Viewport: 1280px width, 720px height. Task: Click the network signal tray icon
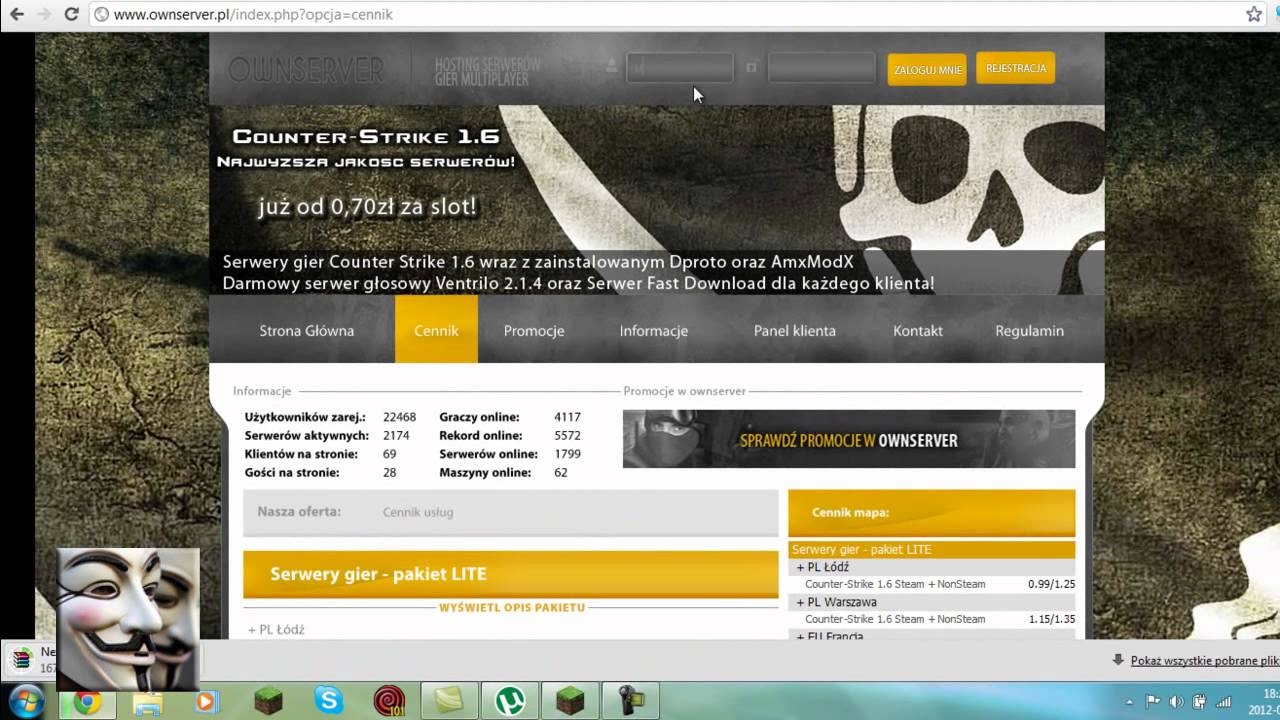pyautogui.click(x=1222, y=702)
